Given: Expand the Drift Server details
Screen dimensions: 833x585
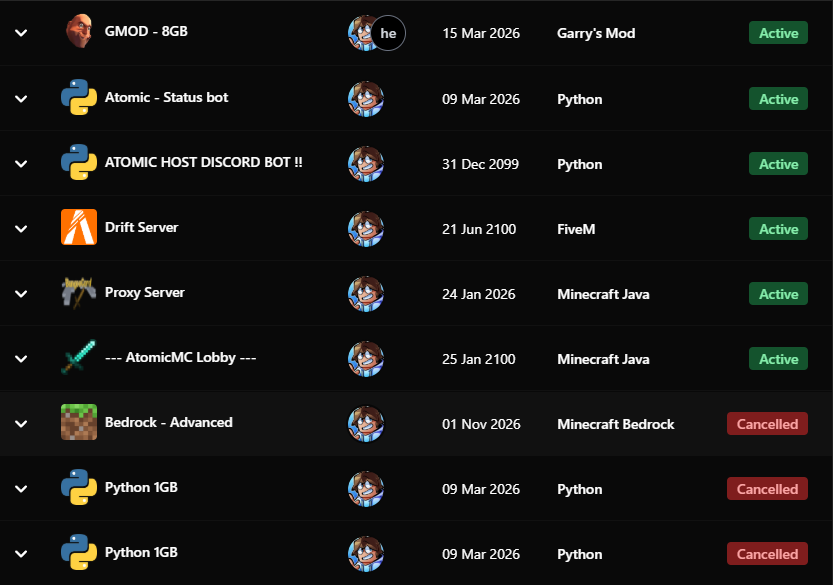Looking at the screenshot, I should click(x=20, y=227).
